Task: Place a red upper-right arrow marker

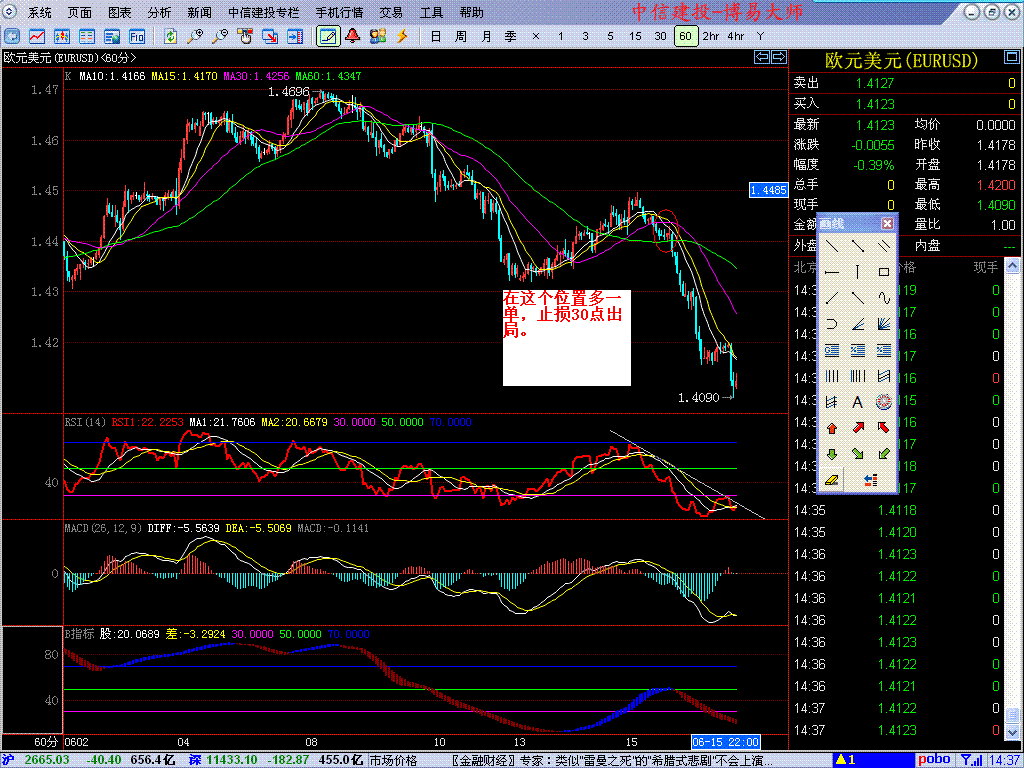Action: 858,428
